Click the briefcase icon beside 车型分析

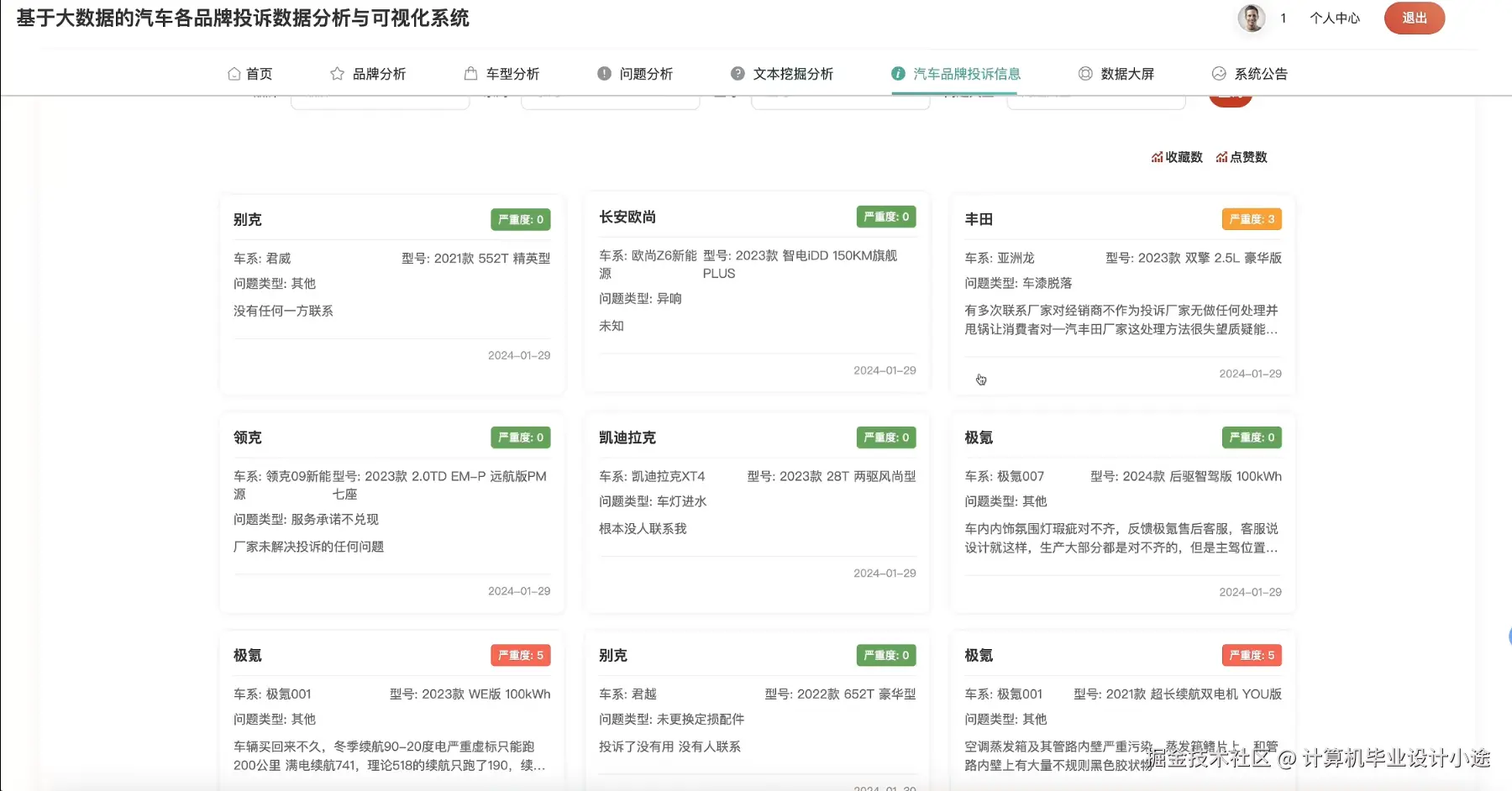pyautogui.click(x=469, y=73)
